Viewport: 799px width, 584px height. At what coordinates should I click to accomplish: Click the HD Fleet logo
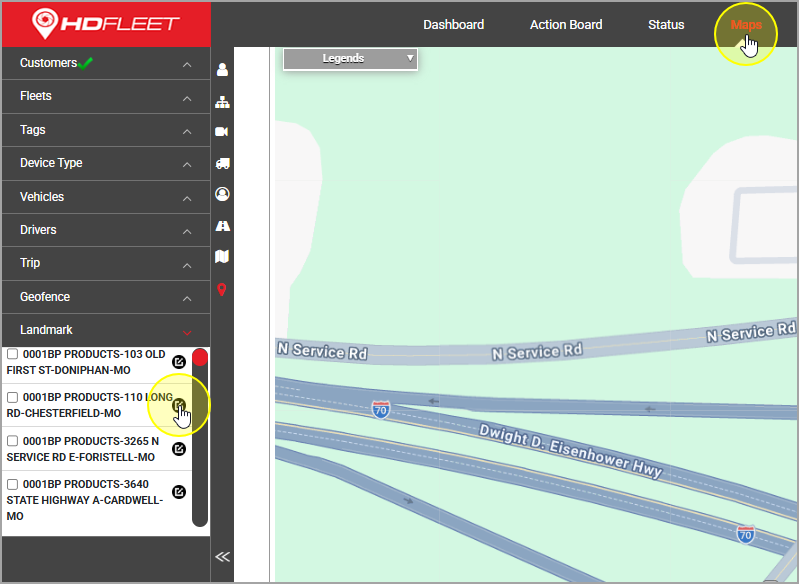[105, 22]
